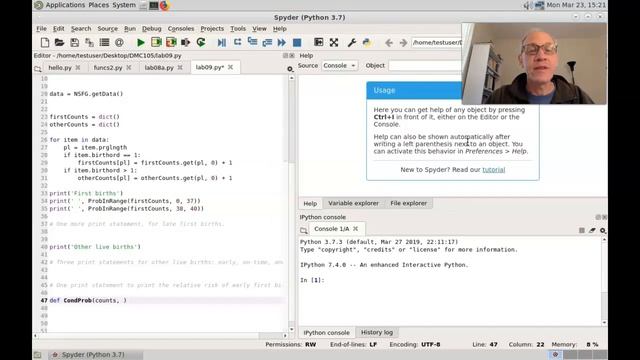
Task: Switch to the hello.py editor tab
Action: [60, 68]
